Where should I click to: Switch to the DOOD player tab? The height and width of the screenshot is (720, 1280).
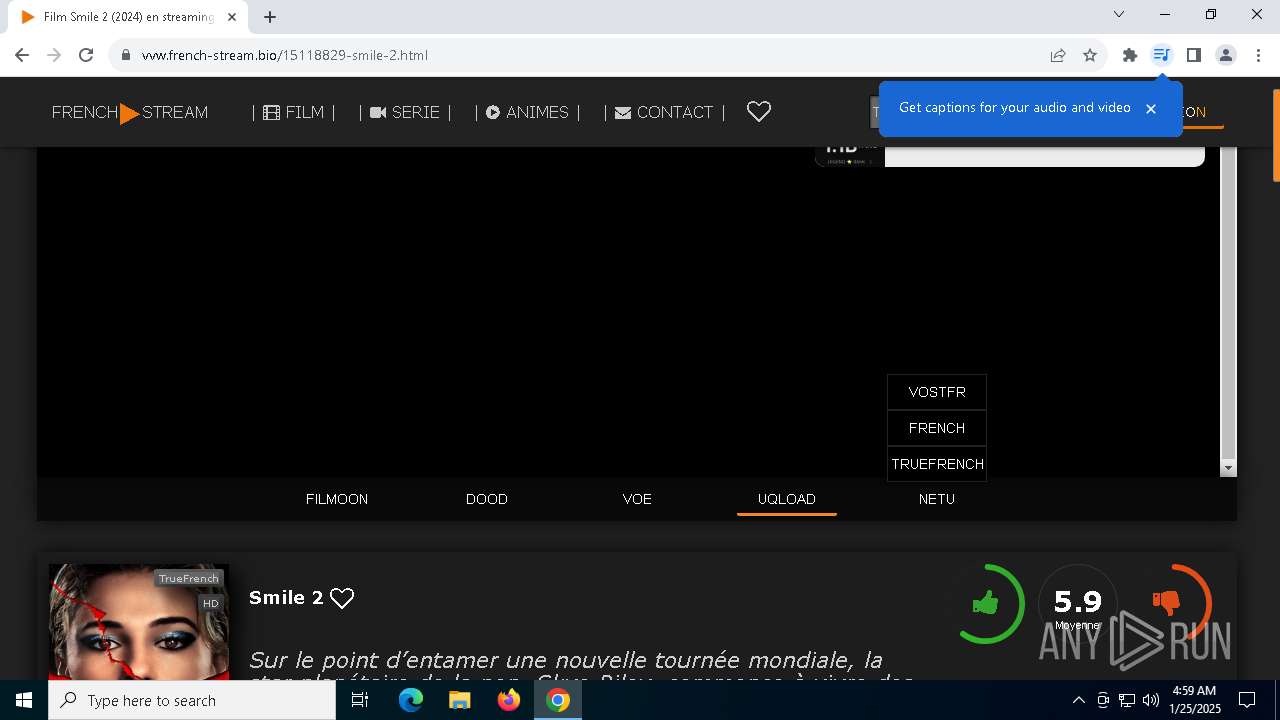tap(487, 499)
